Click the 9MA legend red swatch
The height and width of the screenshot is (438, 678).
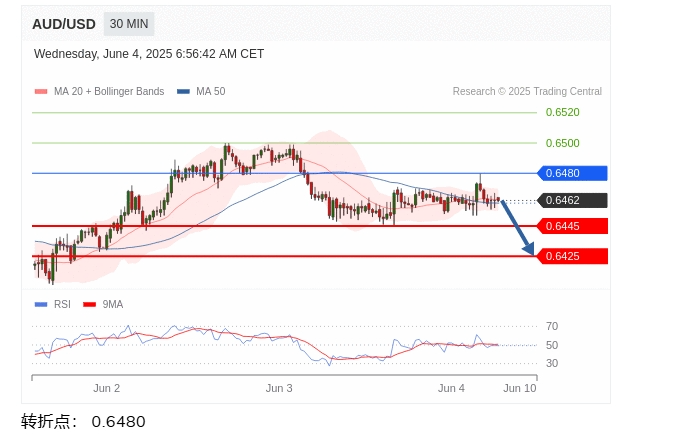pos(90,304)
